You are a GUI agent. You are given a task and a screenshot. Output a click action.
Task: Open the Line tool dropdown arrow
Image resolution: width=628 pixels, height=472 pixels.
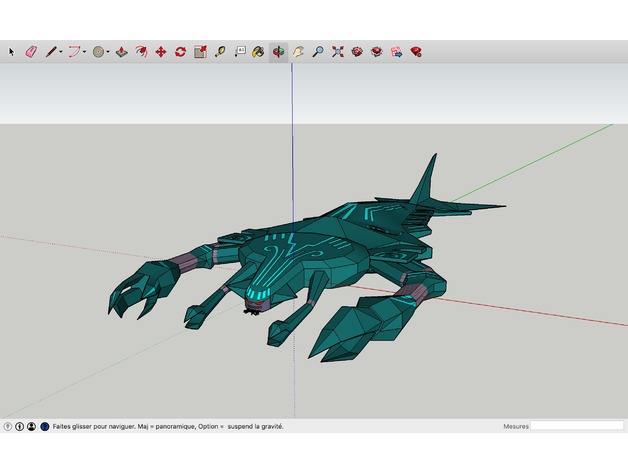coord(61,51)
